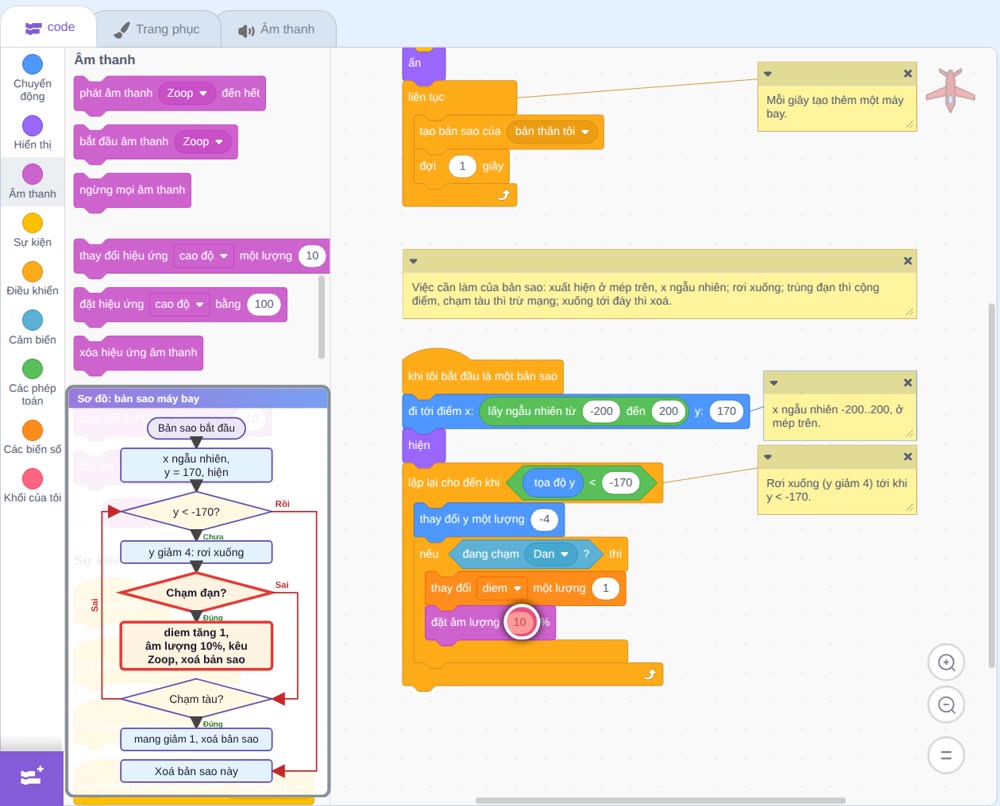Zoom in the code workspace

[x=946, y=663]
